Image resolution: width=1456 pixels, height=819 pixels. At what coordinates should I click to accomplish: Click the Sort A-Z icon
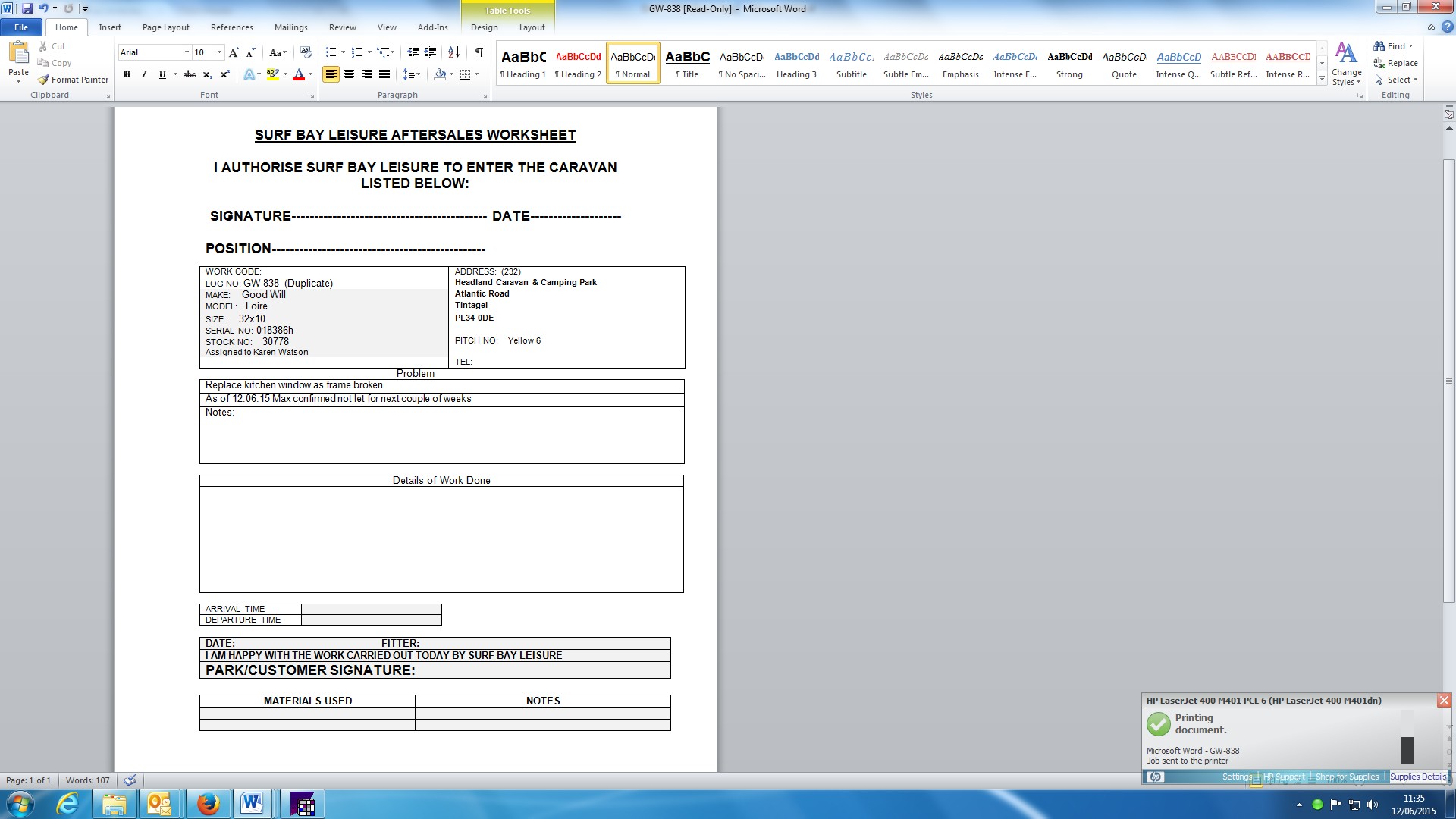(x=453, y=52)
